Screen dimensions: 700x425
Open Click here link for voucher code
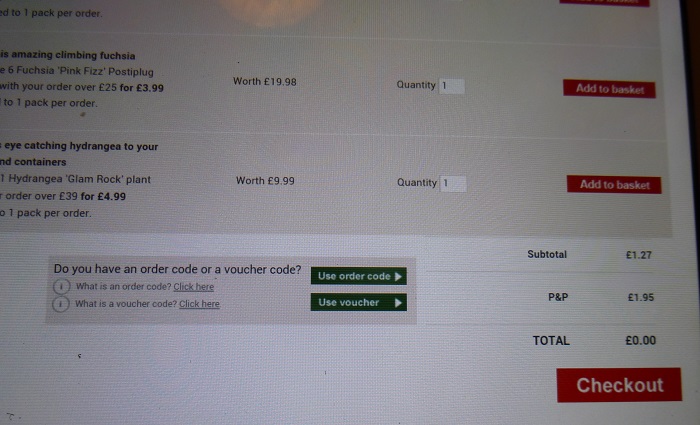199,304
